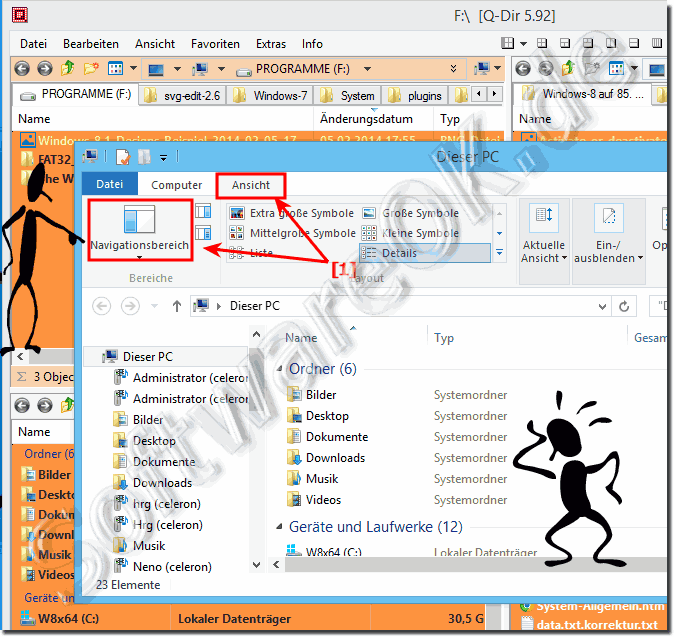Switch to the Ansicht ribbon tab in Explorer

[251, 185]
